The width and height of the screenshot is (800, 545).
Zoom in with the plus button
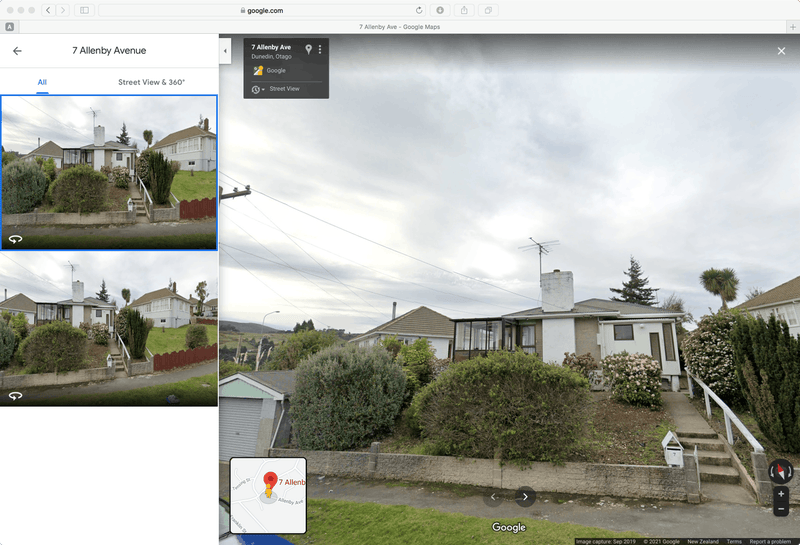(x=781, y=494)
